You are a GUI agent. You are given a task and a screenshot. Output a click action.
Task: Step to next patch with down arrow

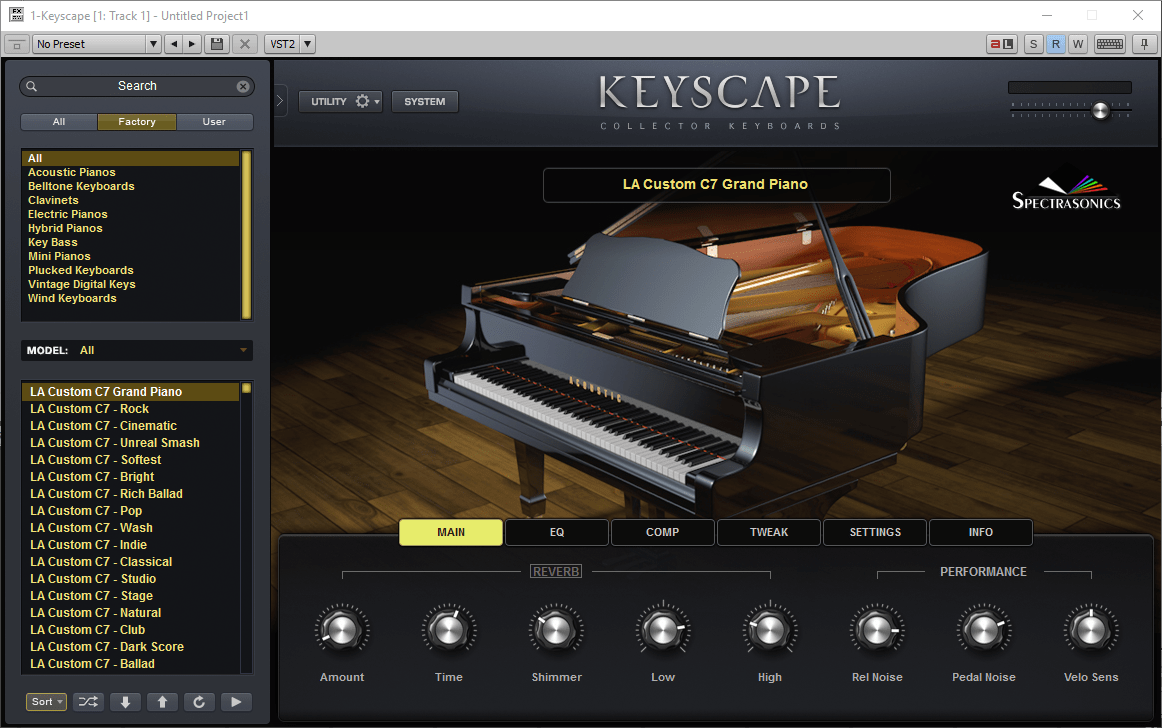[x=125, y=701]
